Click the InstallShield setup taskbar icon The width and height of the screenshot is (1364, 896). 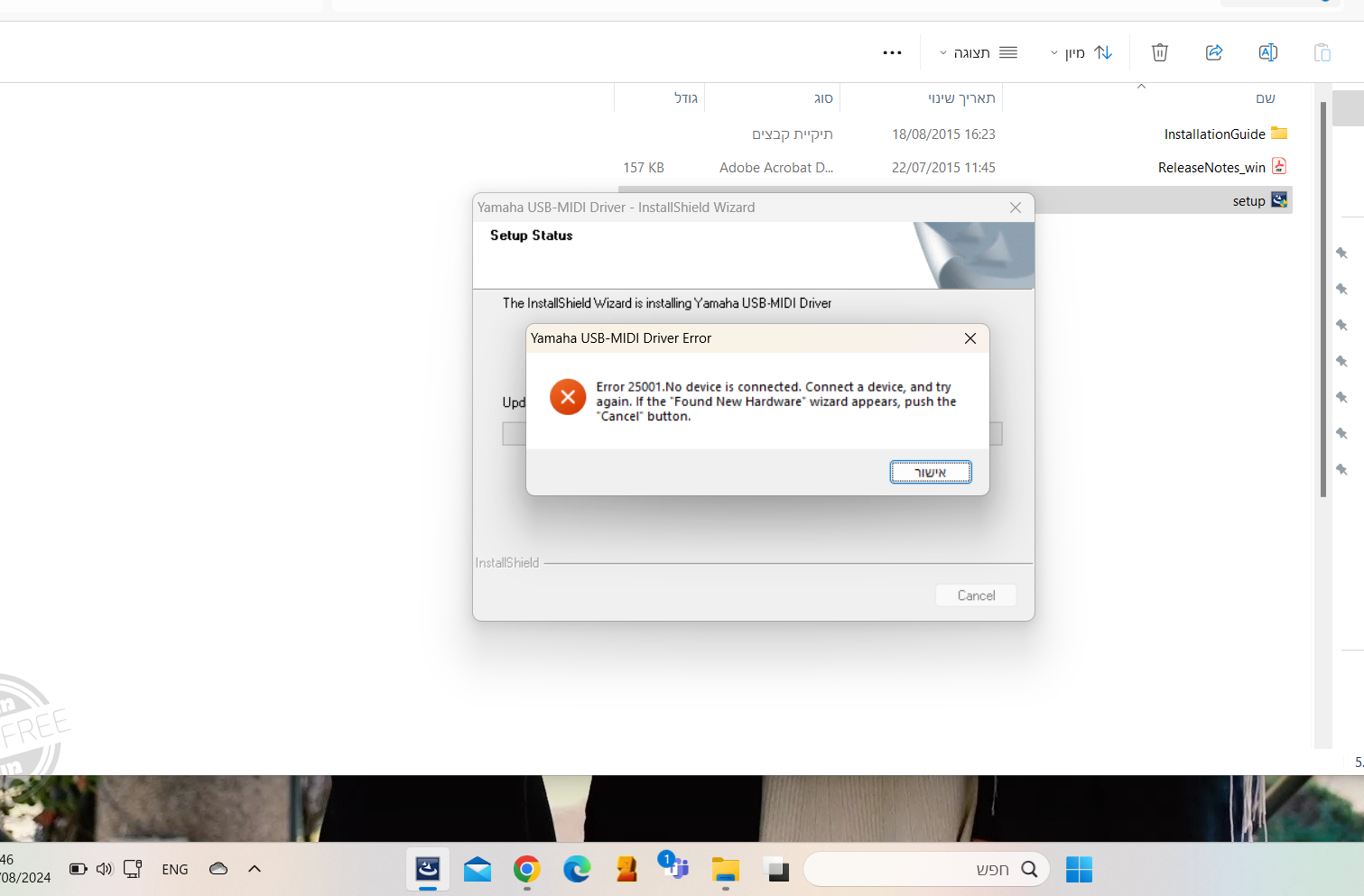[x=428, y=869]
